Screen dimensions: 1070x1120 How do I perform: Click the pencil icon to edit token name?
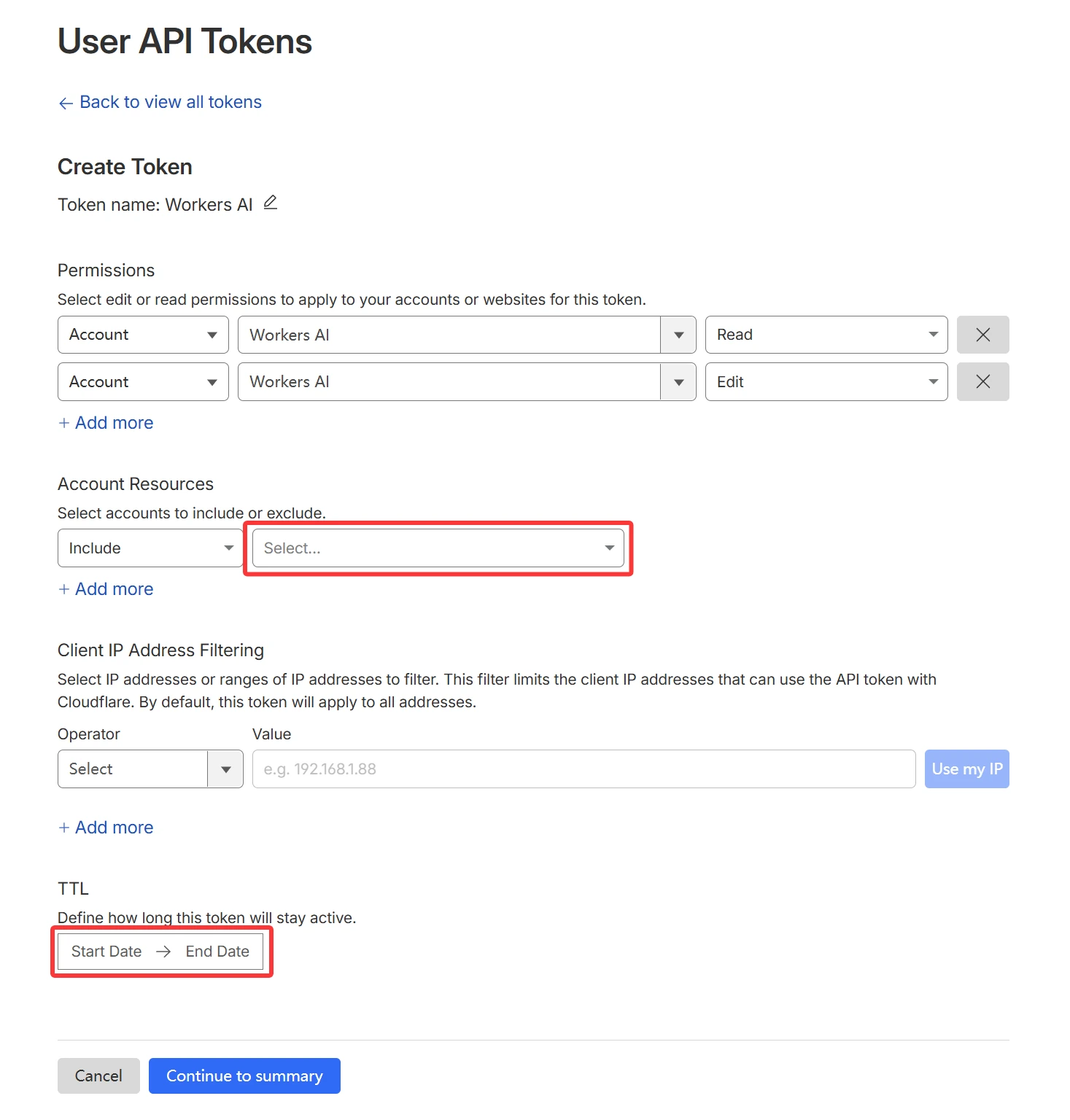(270, 203)
